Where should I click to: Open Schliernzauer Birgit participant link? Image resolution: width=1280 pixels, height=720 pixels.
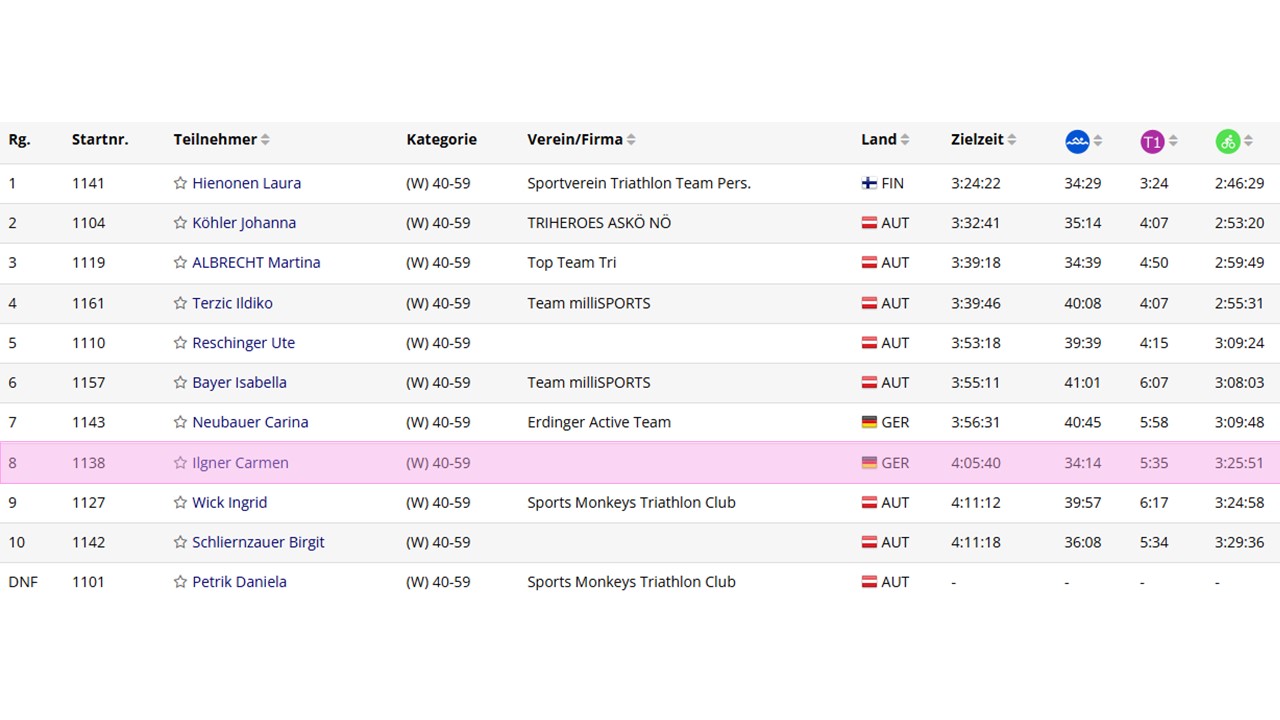[x=258, y=542]
